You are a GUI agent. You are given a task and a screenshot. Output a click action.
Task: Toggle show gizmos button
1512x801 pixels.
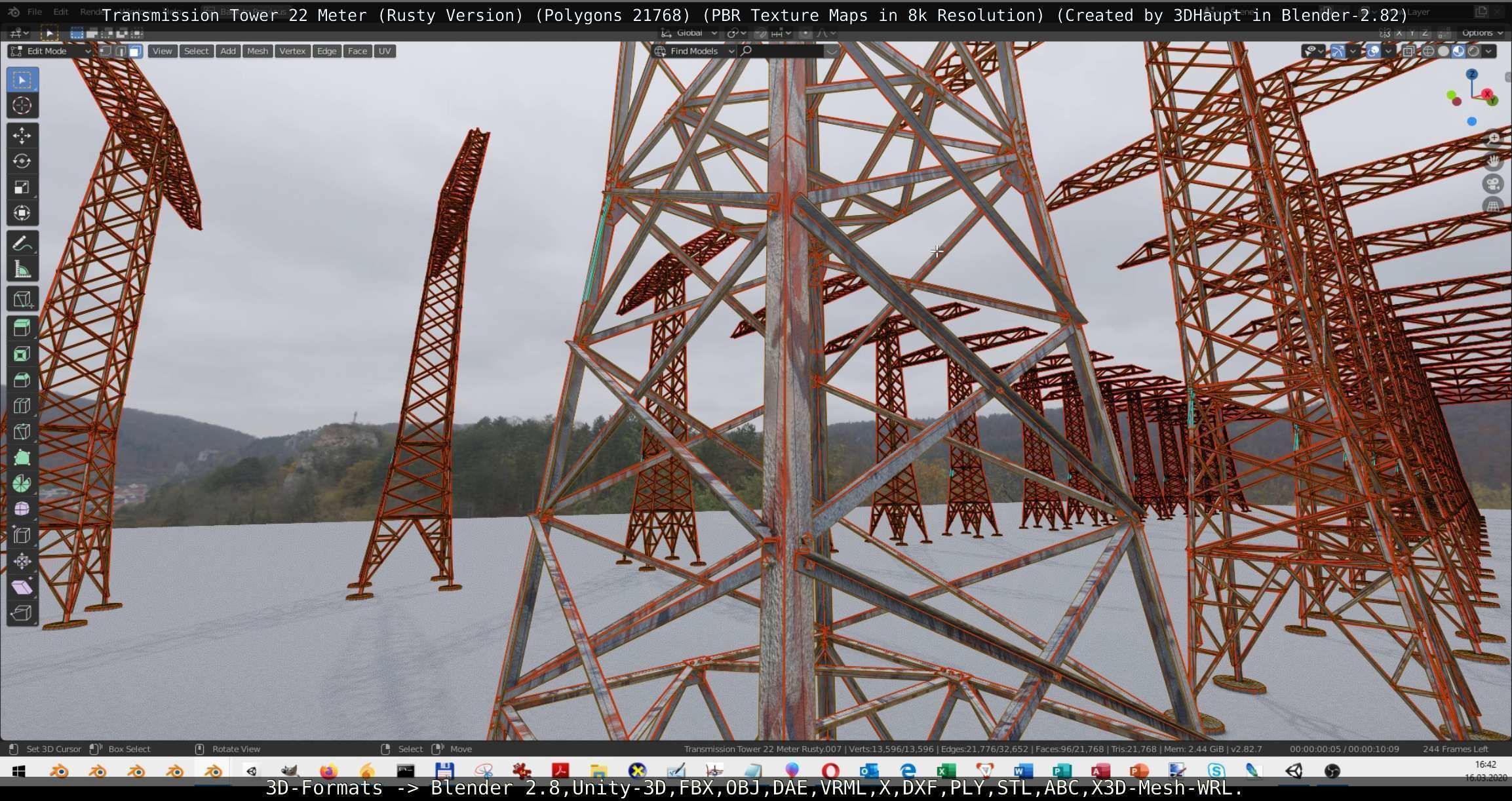click(1338, 51)
